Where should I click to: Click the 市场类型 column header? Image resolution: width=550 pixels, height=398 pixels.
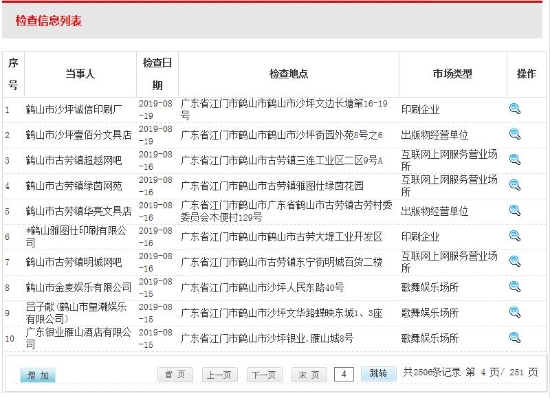pos(453,74)
